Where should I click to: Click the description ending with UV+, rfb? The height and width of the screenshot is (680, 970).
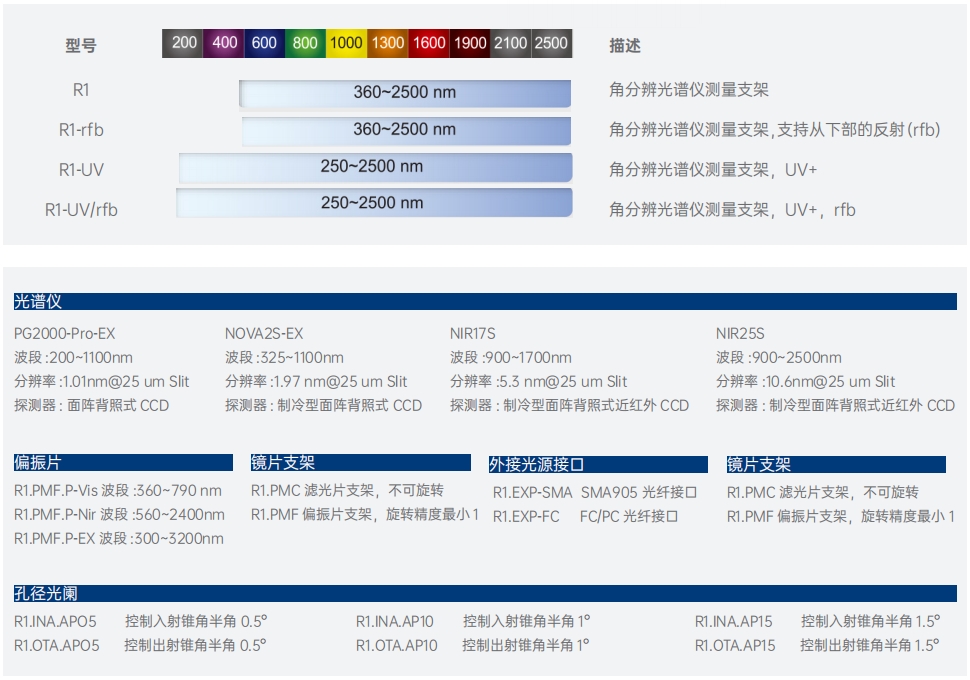point(732,210)
